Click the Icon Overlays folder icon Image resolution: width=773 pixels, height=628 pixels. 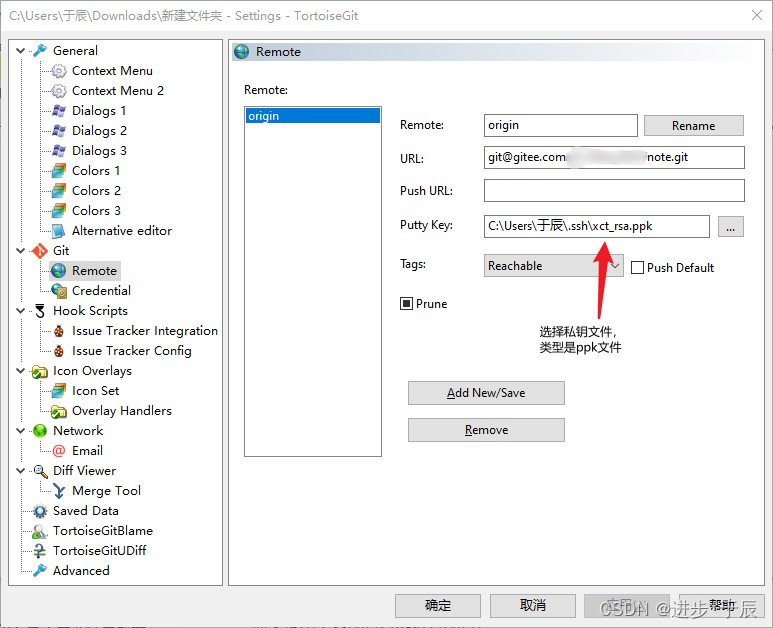pyautogui.click(x=40, y=371)
